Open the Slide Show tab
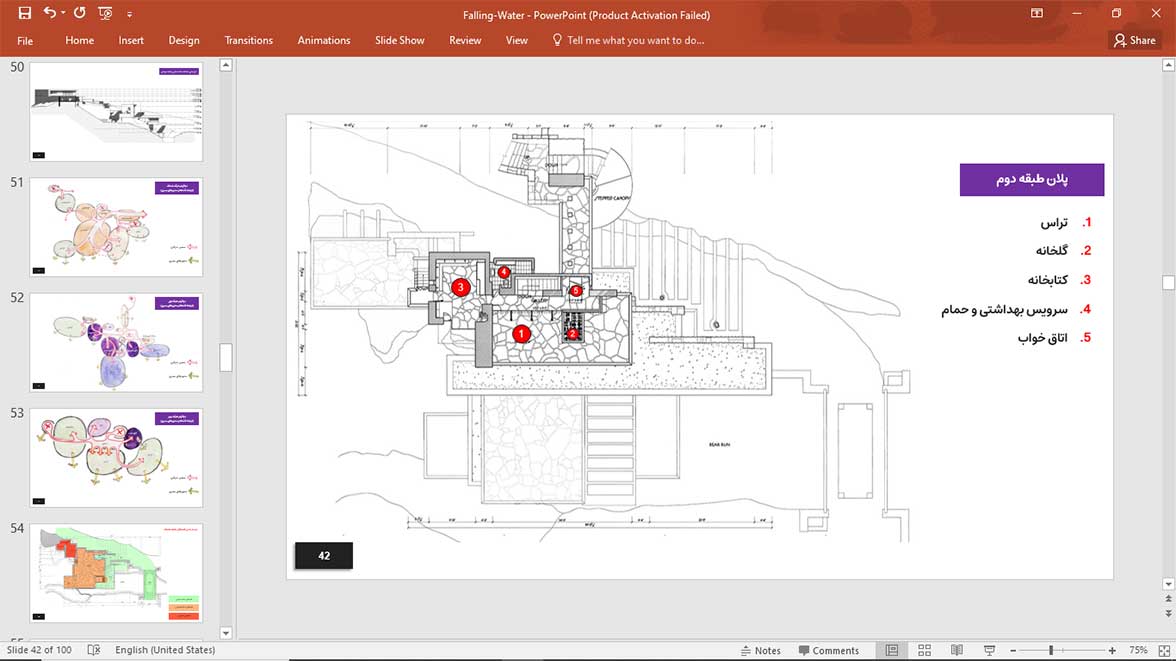Image resolution: width=1176 pixels, height=661 pixels. point(400,41)
